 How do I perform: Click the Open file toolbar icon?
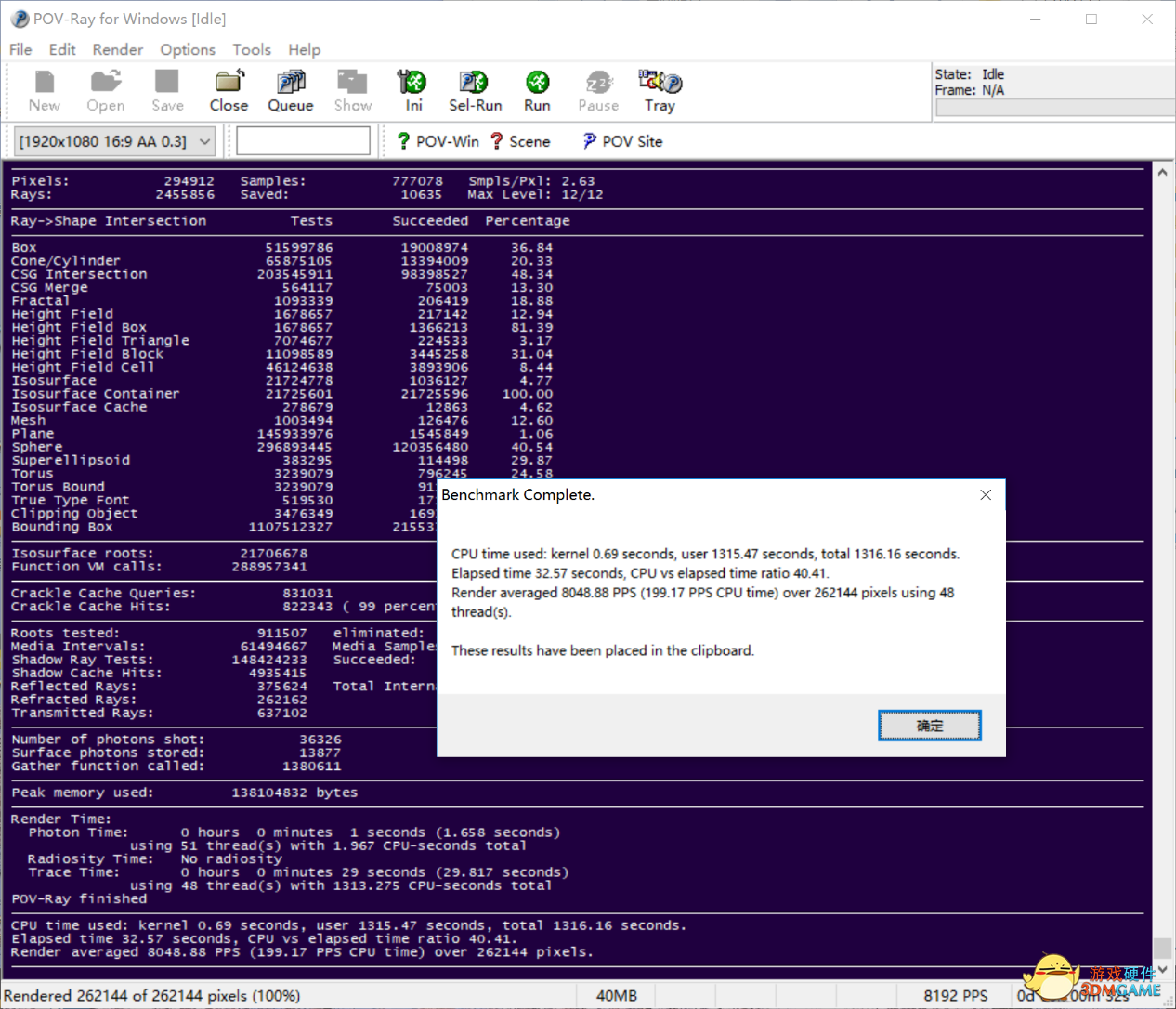click(x=105, y=91)
